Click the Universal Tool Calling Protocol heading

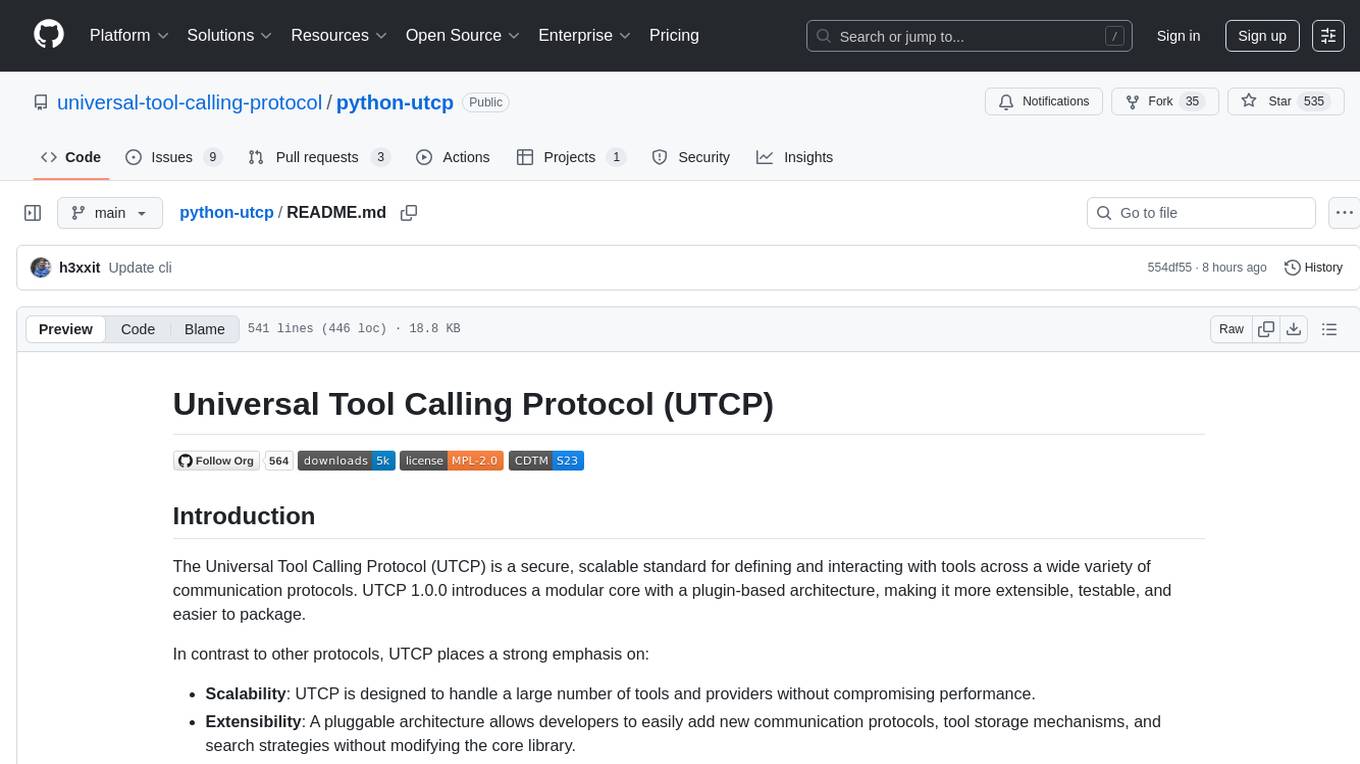473,404
